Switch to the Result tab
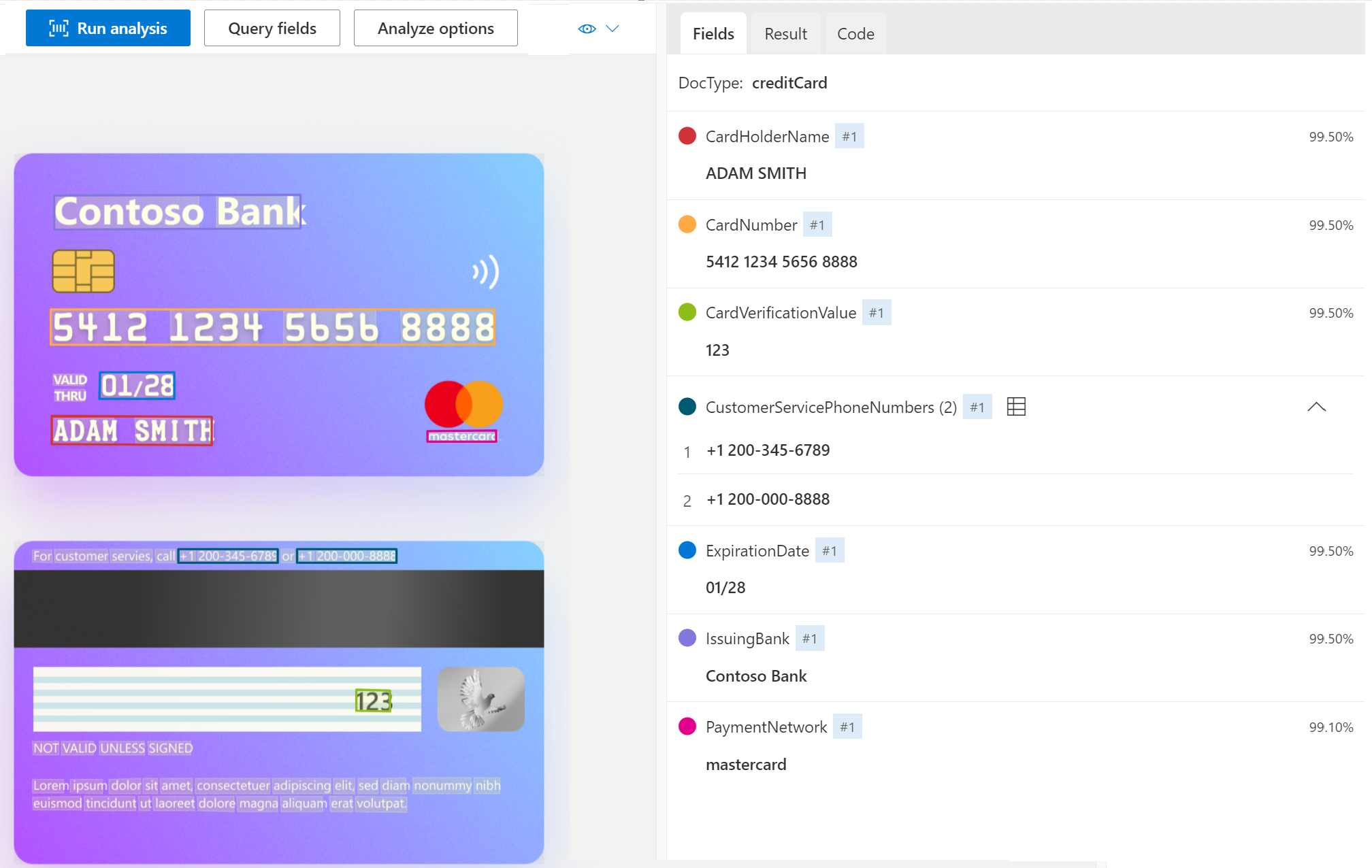1372x868 pixels. (787, 32)
